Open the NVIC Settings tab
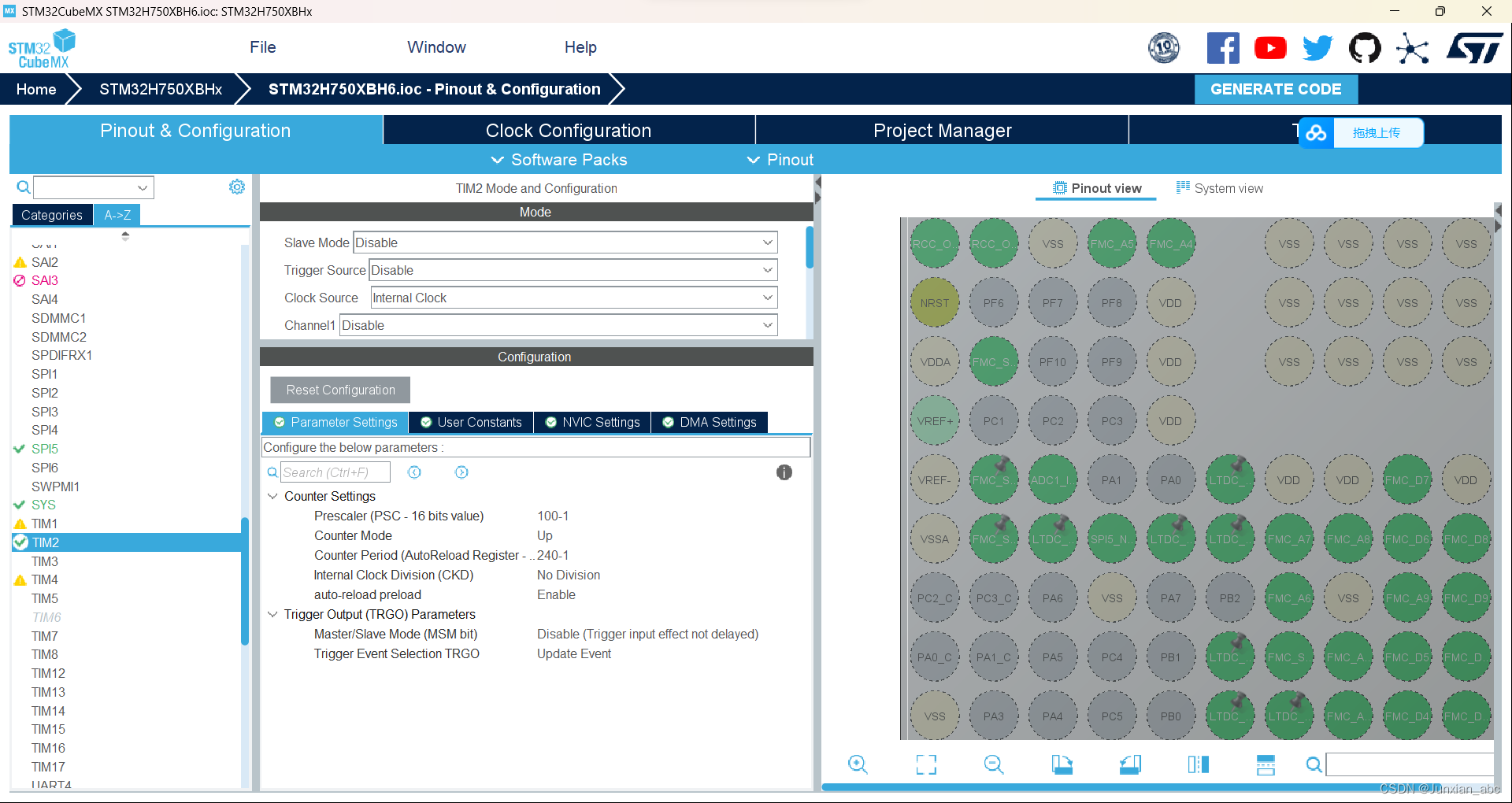The height and width of the screenshot is (803, 1512). [x=593, y=423]
